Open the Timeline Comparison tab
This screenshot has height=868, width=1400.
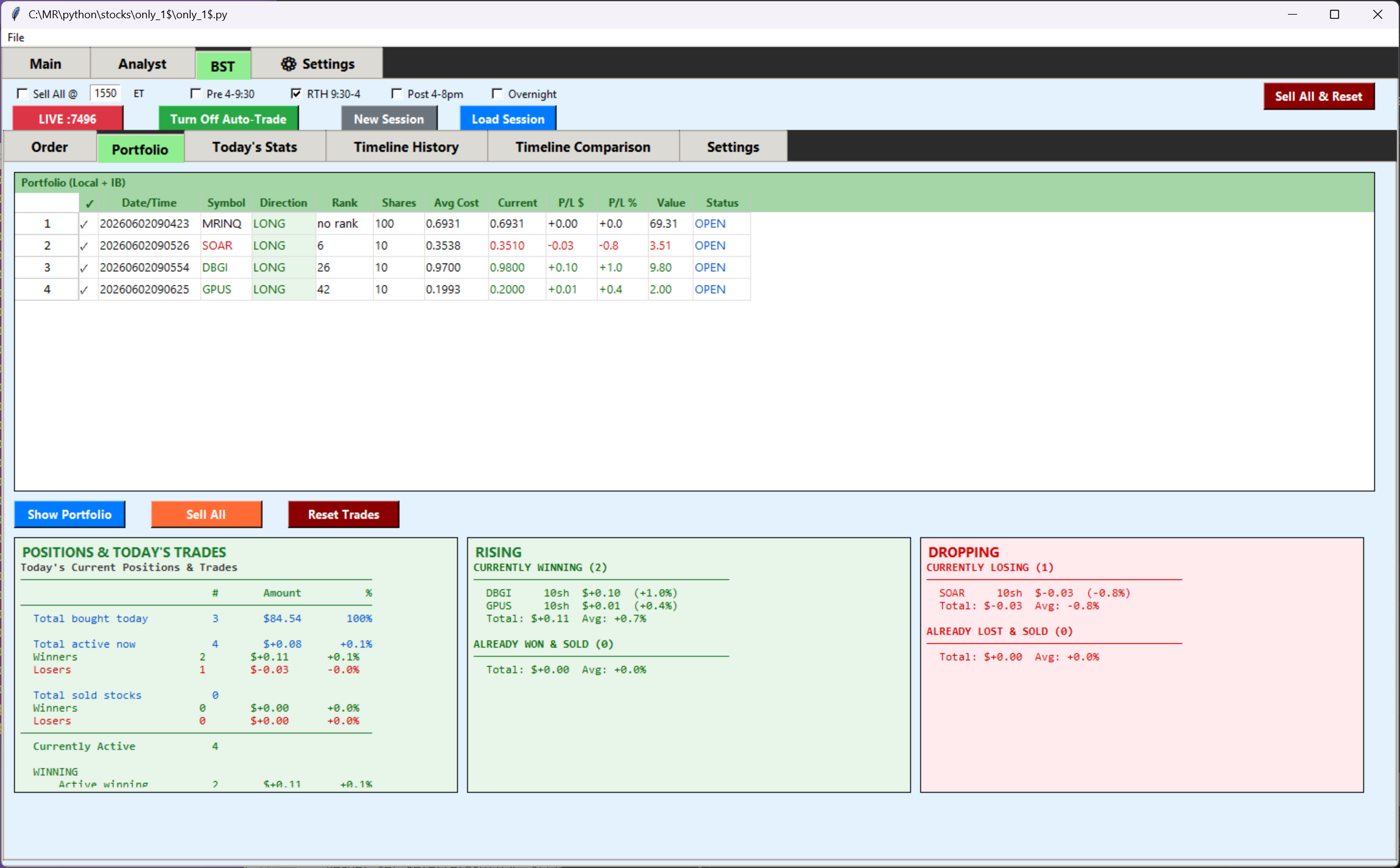point(583,147)
